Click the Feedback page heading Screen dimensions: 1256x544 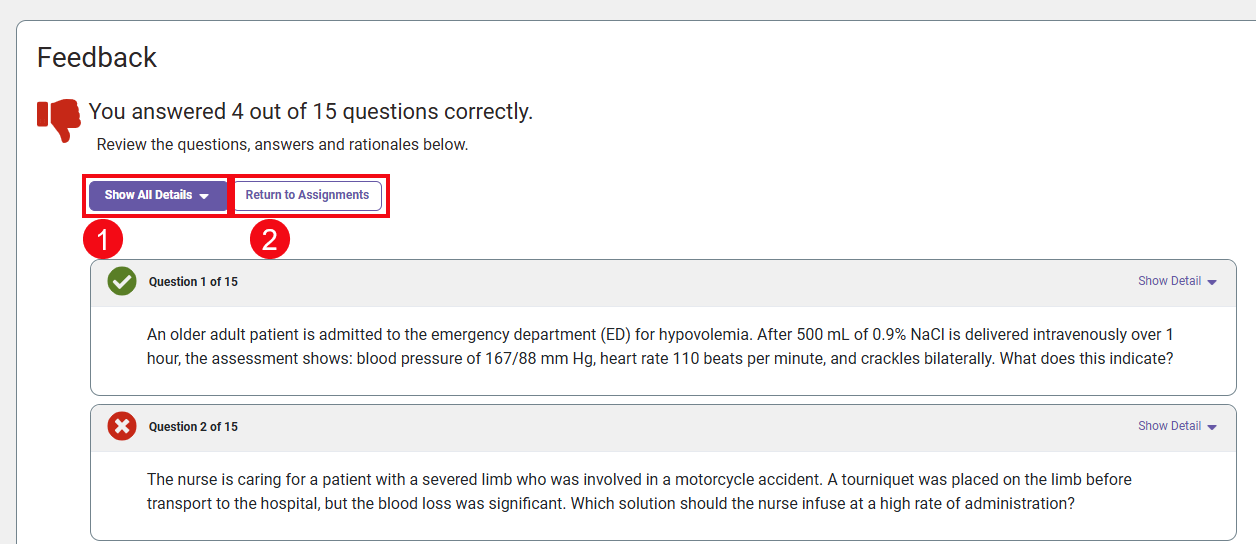97,58
